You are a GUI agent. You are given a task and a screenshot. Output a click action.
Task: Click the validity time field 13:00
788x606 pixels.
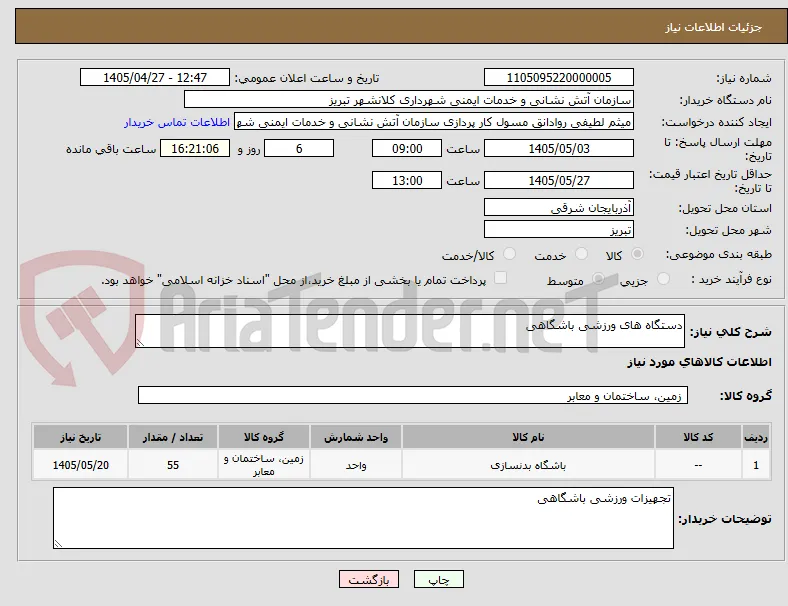(x=407, y=180)
